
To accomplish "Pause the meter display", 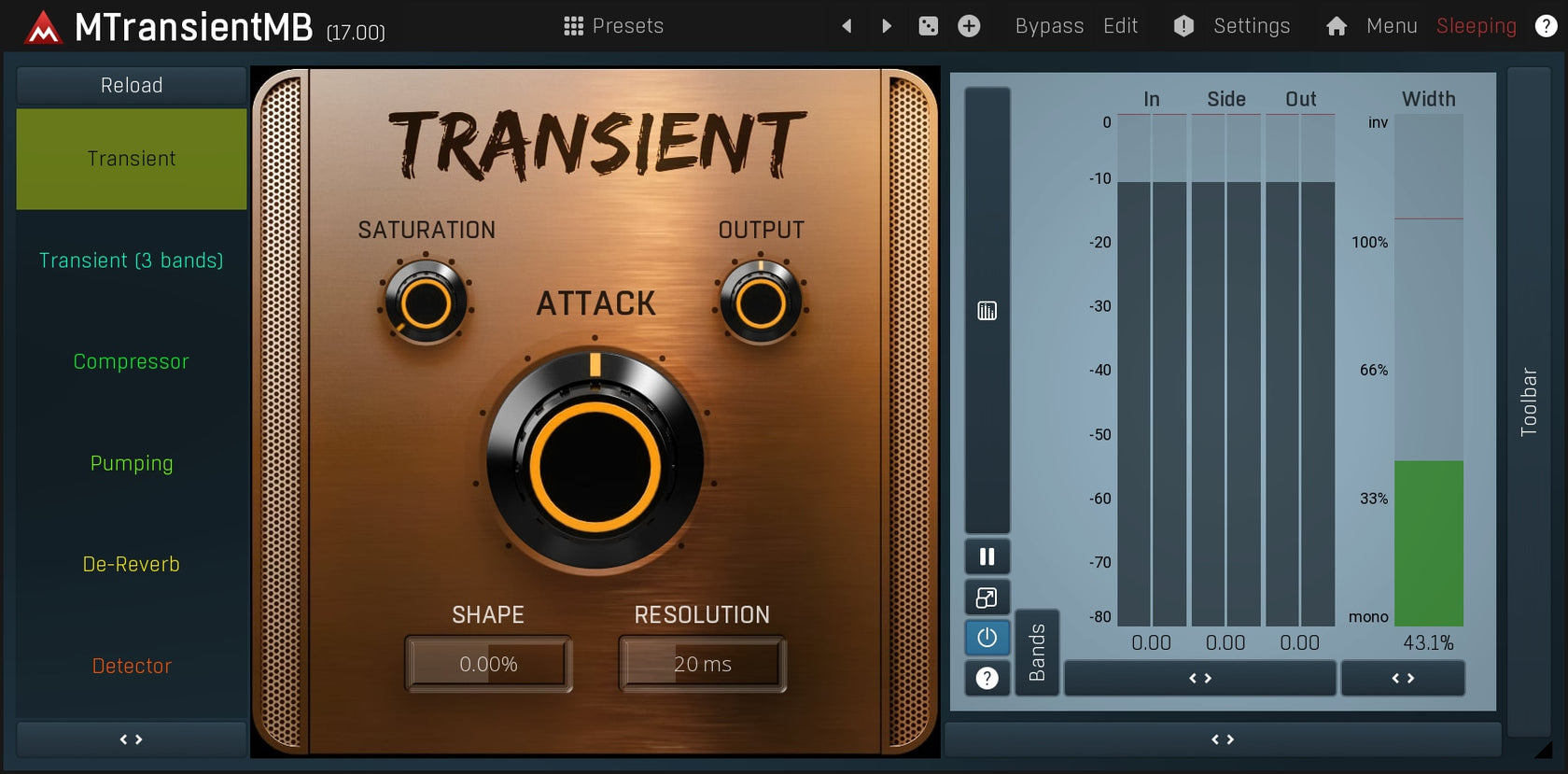I will [987, 557].
